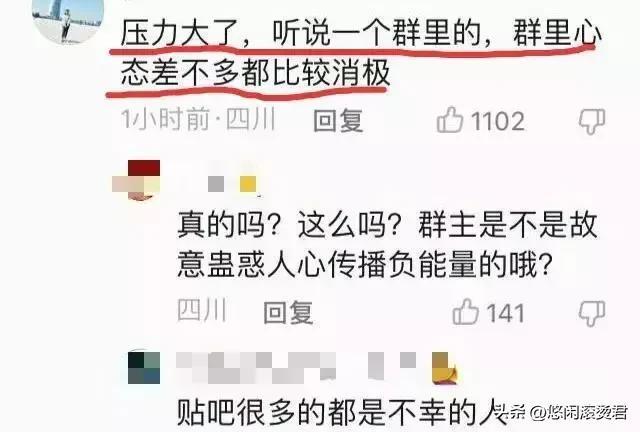
Task: Tap the orange badge beside third commenter's name
Action: pyautogui.click(x=445, y=368)
